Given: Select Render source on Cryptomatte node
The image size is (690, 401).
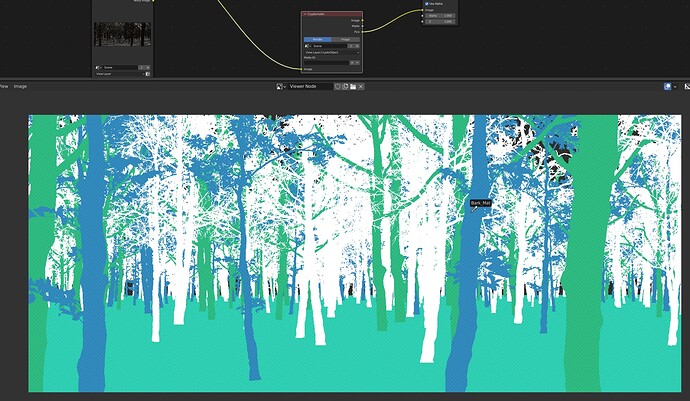Looking at the screenshot, I should tap(317, 39).
